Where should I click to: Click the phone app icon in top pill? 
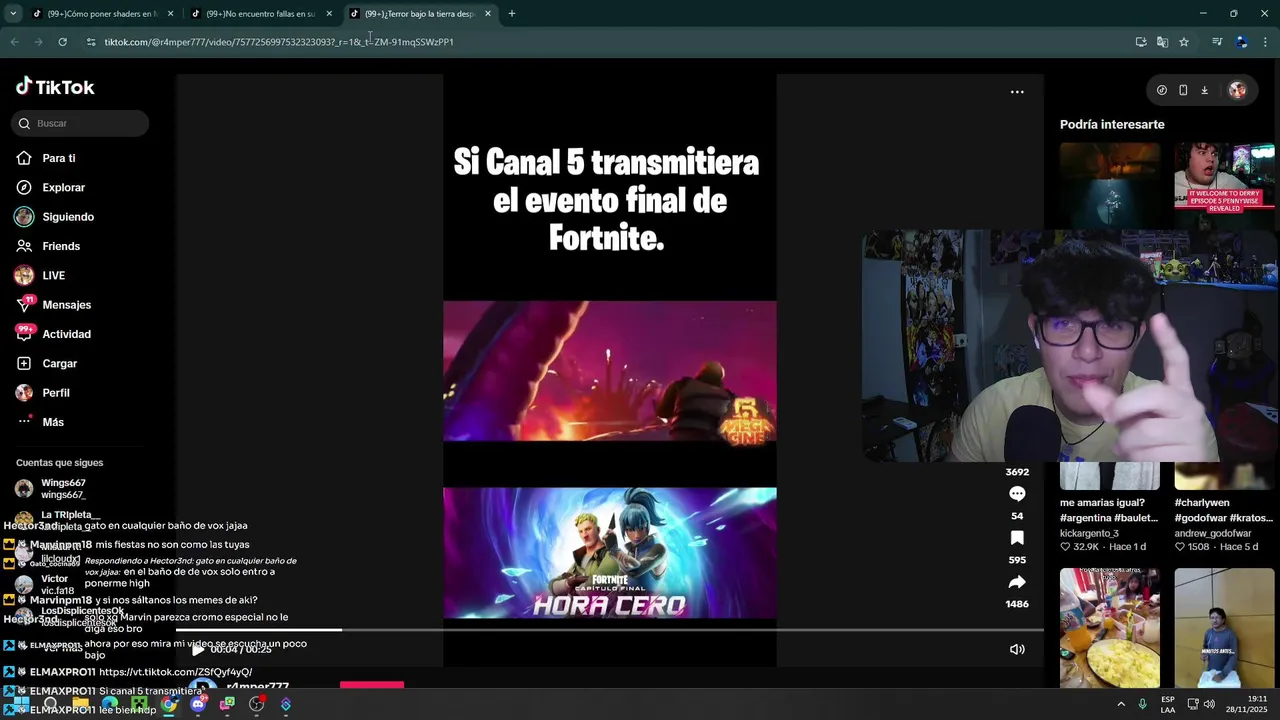1183,90
